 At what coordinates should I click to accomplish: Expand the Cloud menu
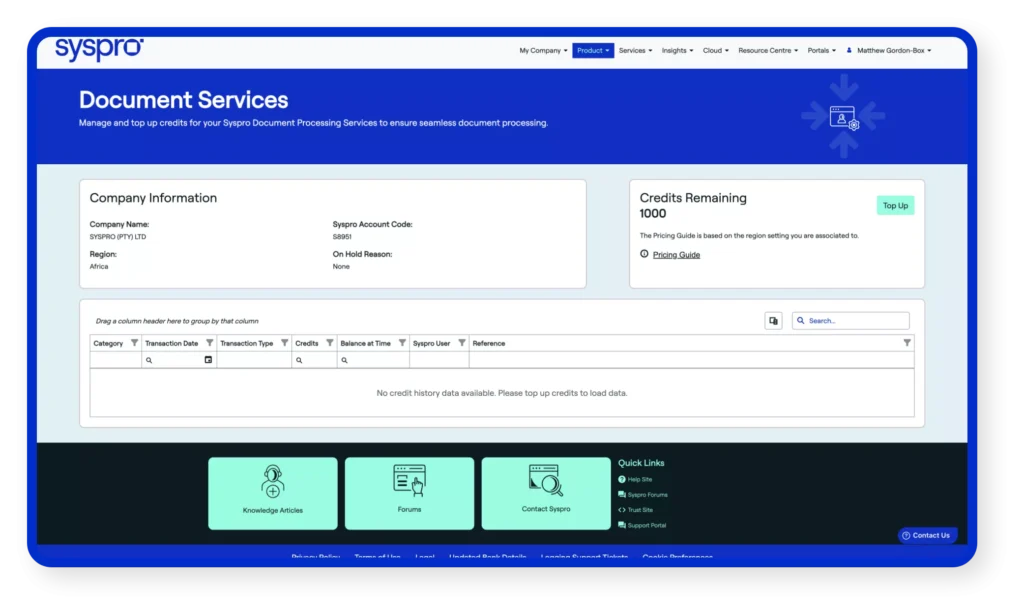point(716,50)
